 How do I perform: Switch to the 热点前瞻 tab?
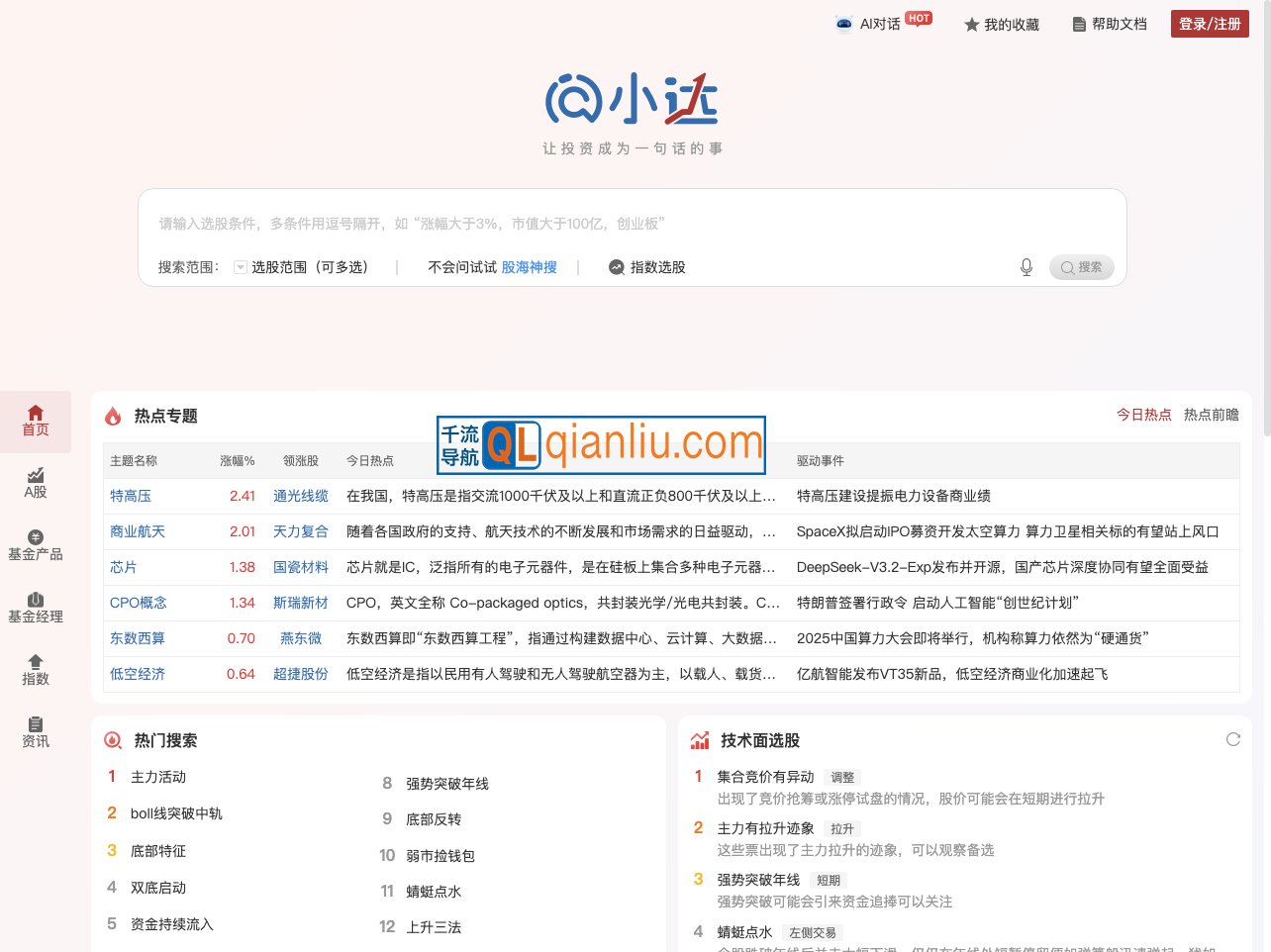click(x=1210, y=416)
